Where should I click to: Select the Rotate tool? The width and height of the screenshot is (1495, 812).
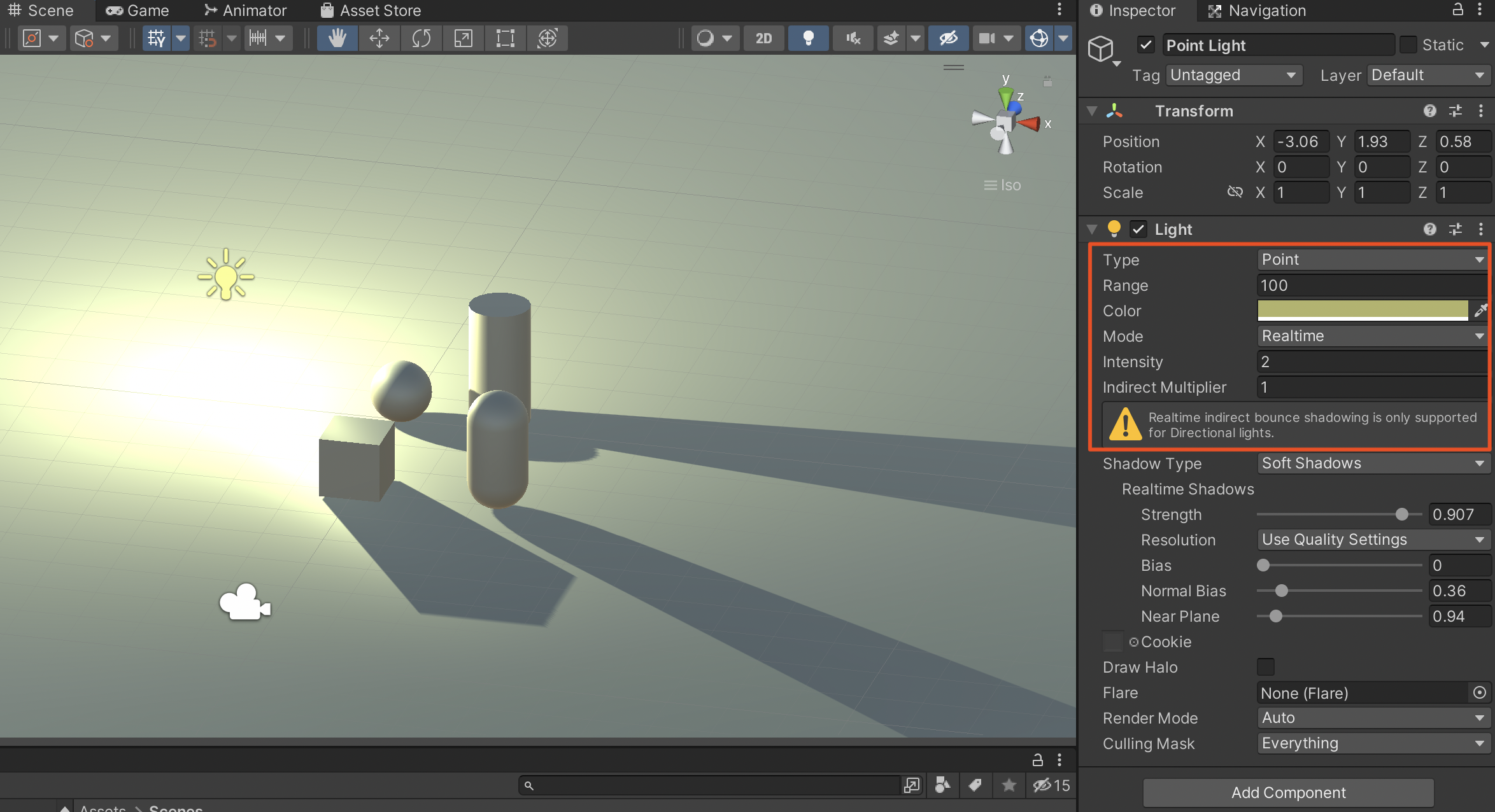(x=421, y=38)
